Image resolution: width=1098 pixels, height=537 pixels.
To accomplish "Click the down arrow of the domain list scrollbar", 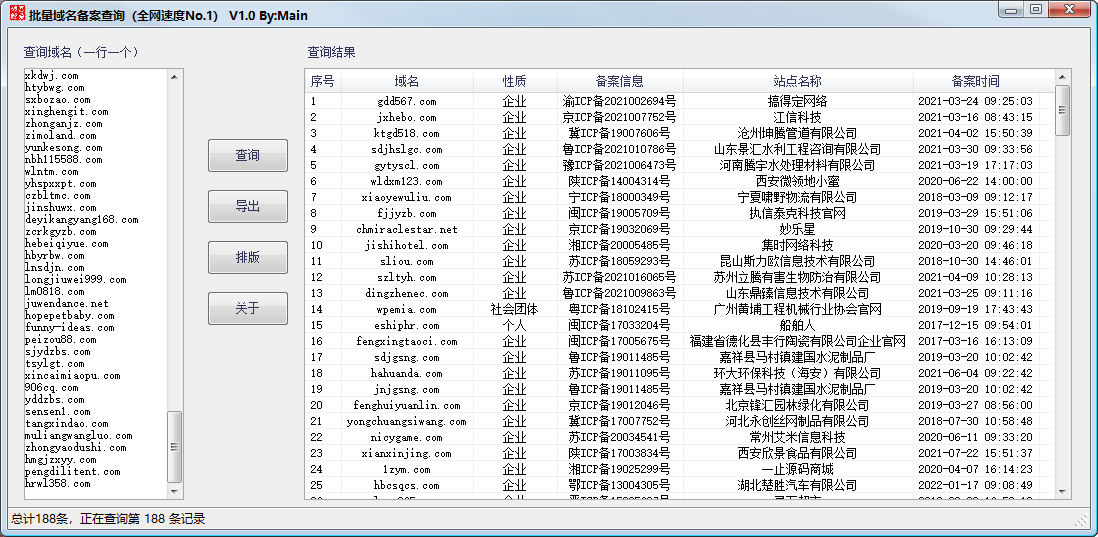I will pos(175,492).
